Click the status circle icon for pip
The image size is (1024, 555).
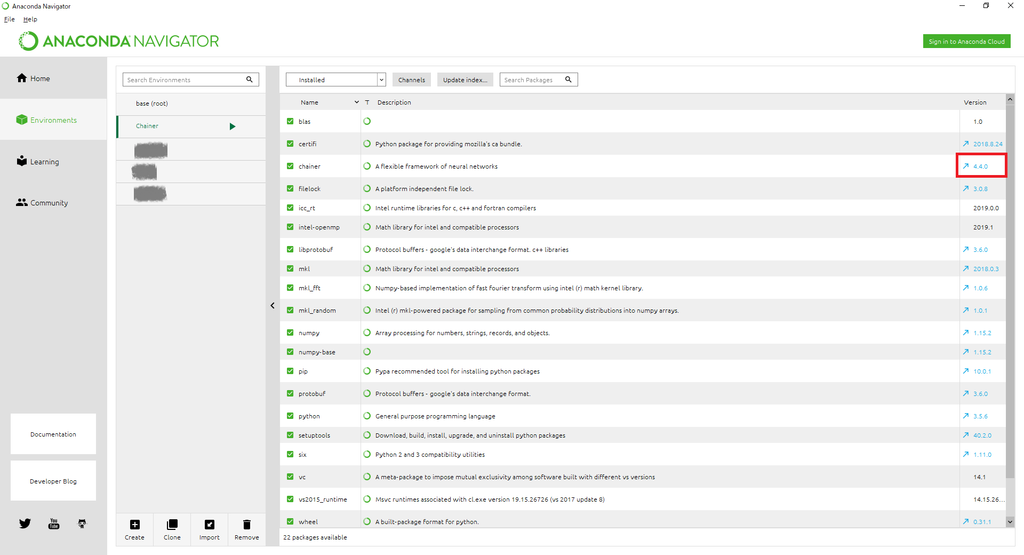[367, 371]
